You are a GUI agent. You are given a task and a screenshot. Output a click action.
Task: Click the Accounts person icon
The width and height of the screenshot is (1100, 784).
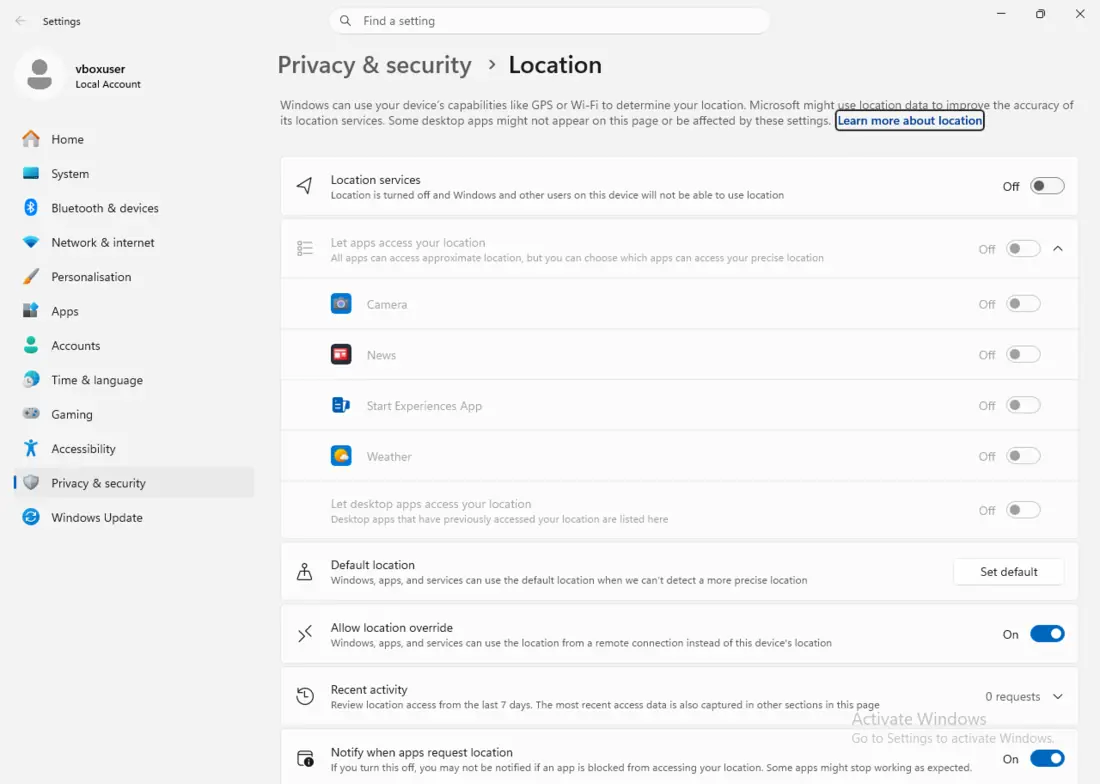pos(31,345)
